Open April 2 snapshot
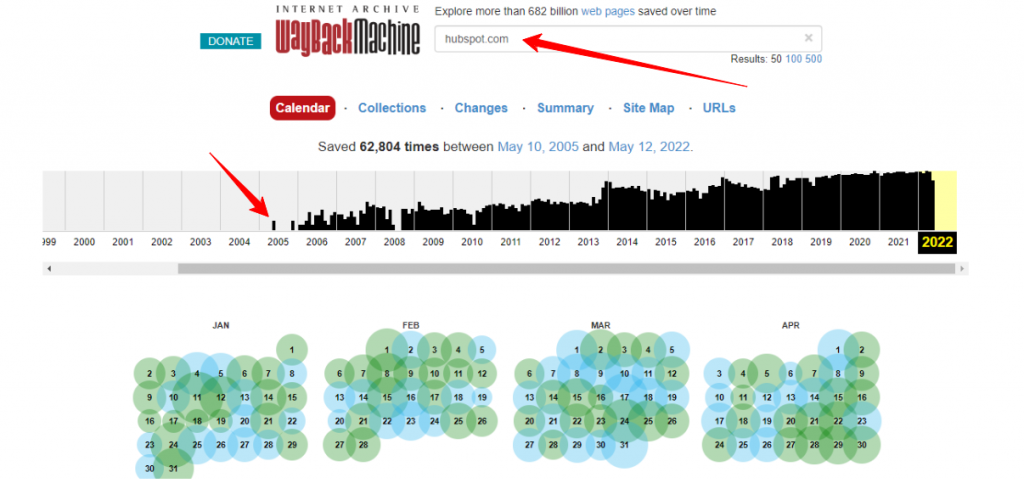This screenshot has height=489, width=1024. click(862, 350)
